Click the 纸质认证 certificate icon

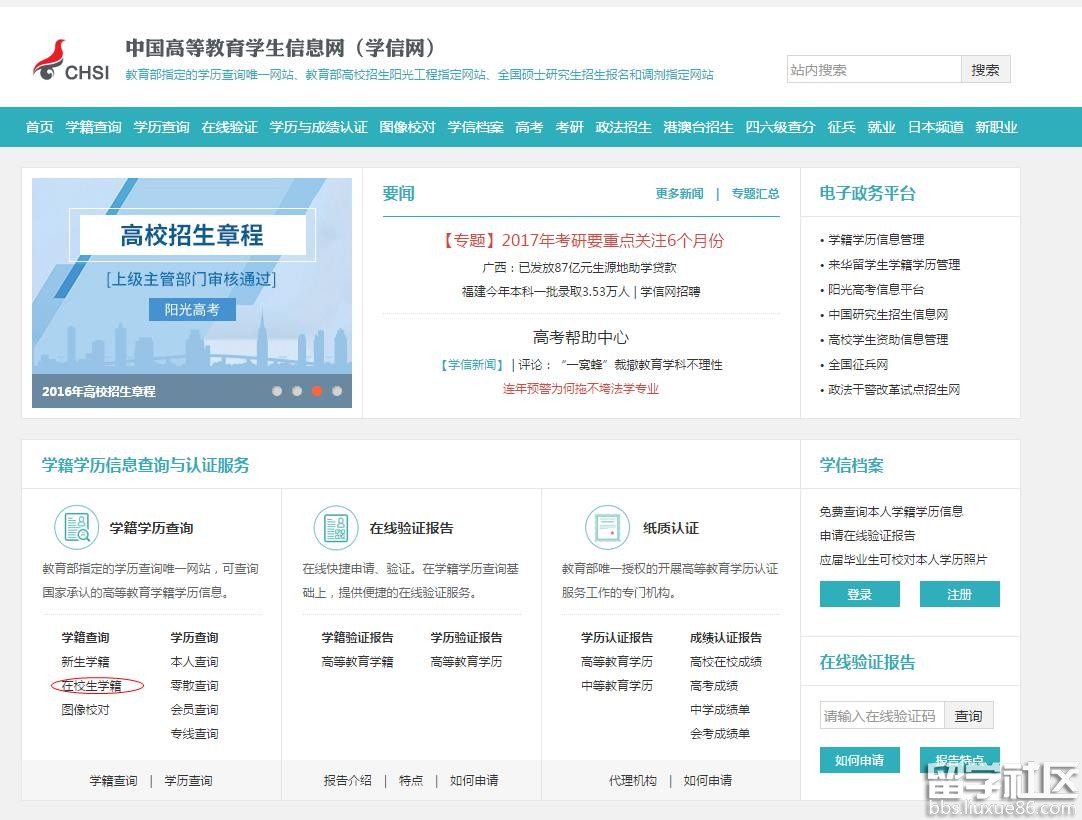pos(608,527)
